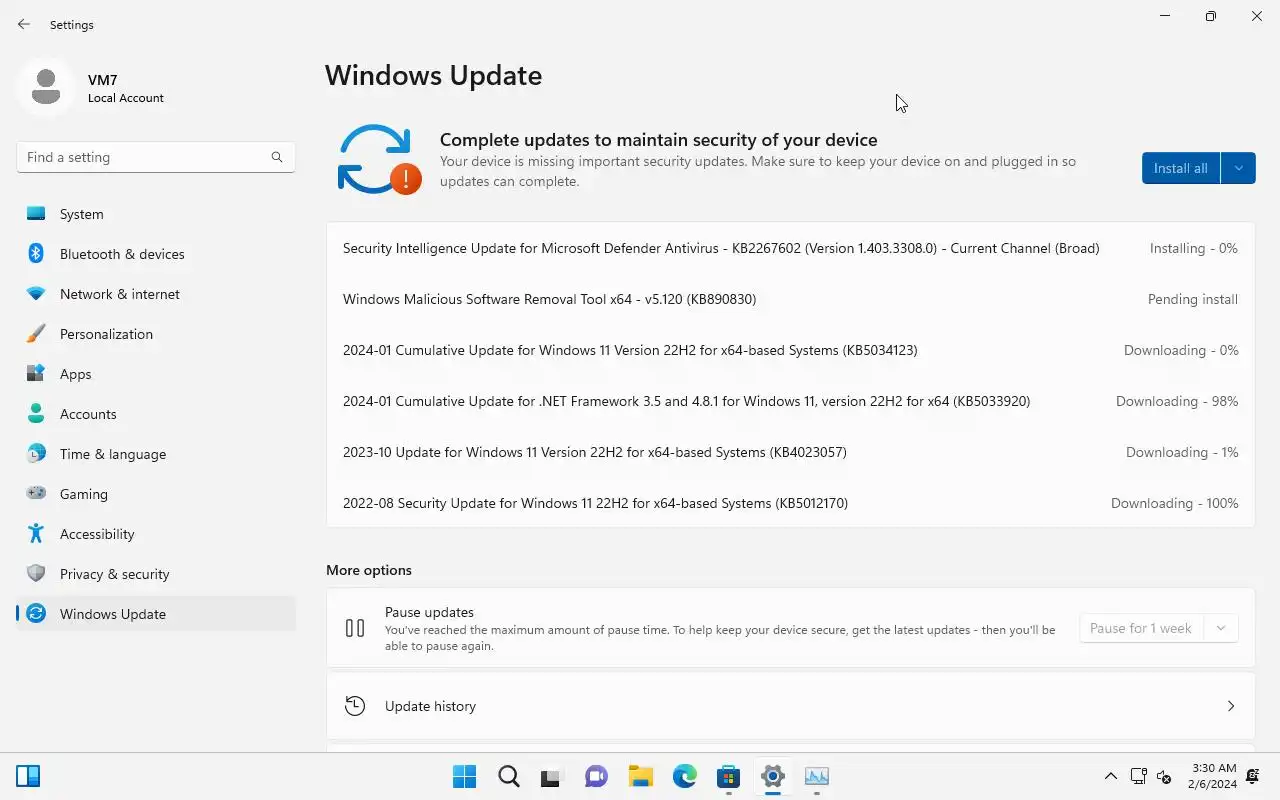
Task: Expand Update history chevron
Action: pos(1231,706)
